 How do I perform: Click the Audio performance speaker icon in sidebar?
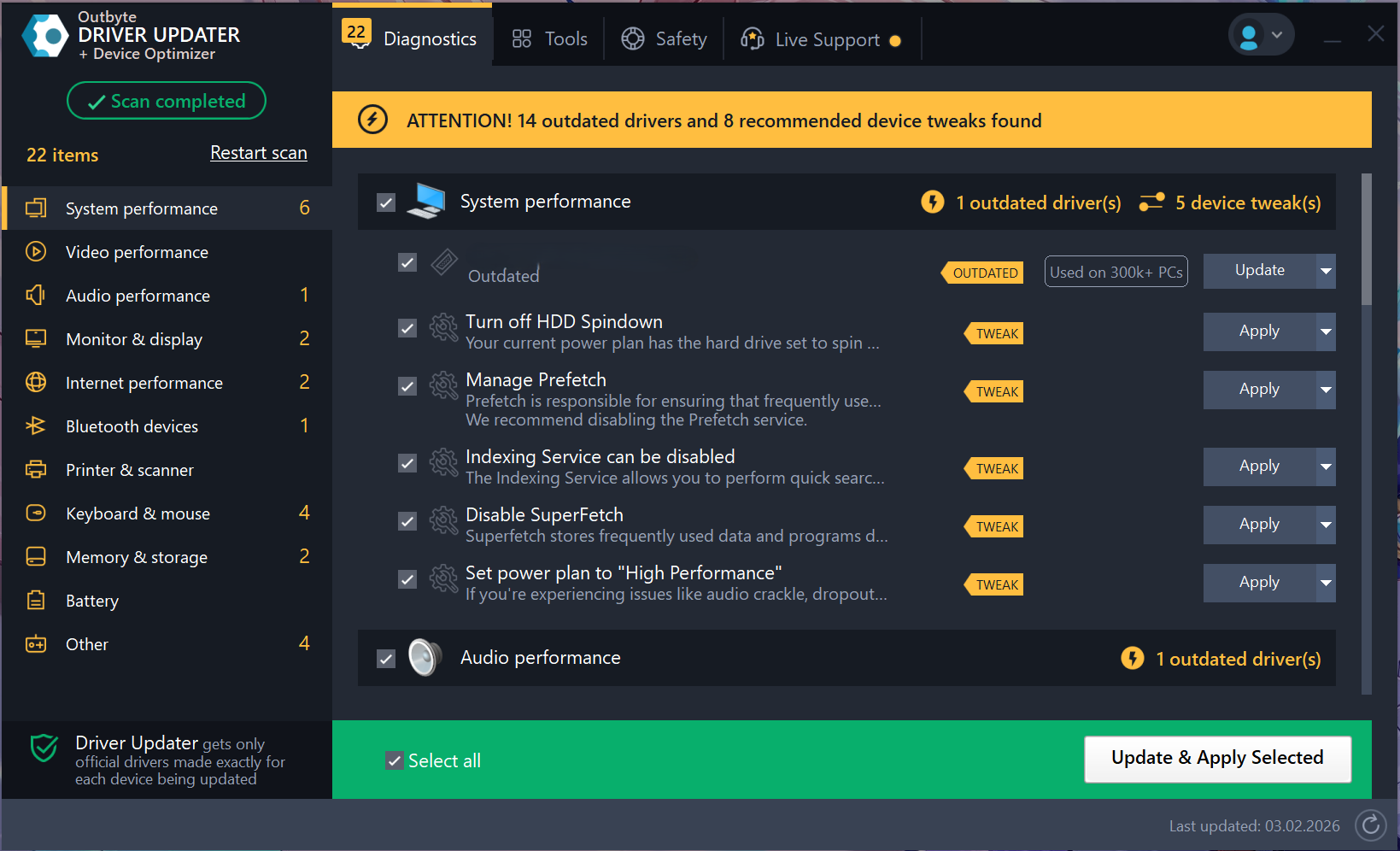36,296
